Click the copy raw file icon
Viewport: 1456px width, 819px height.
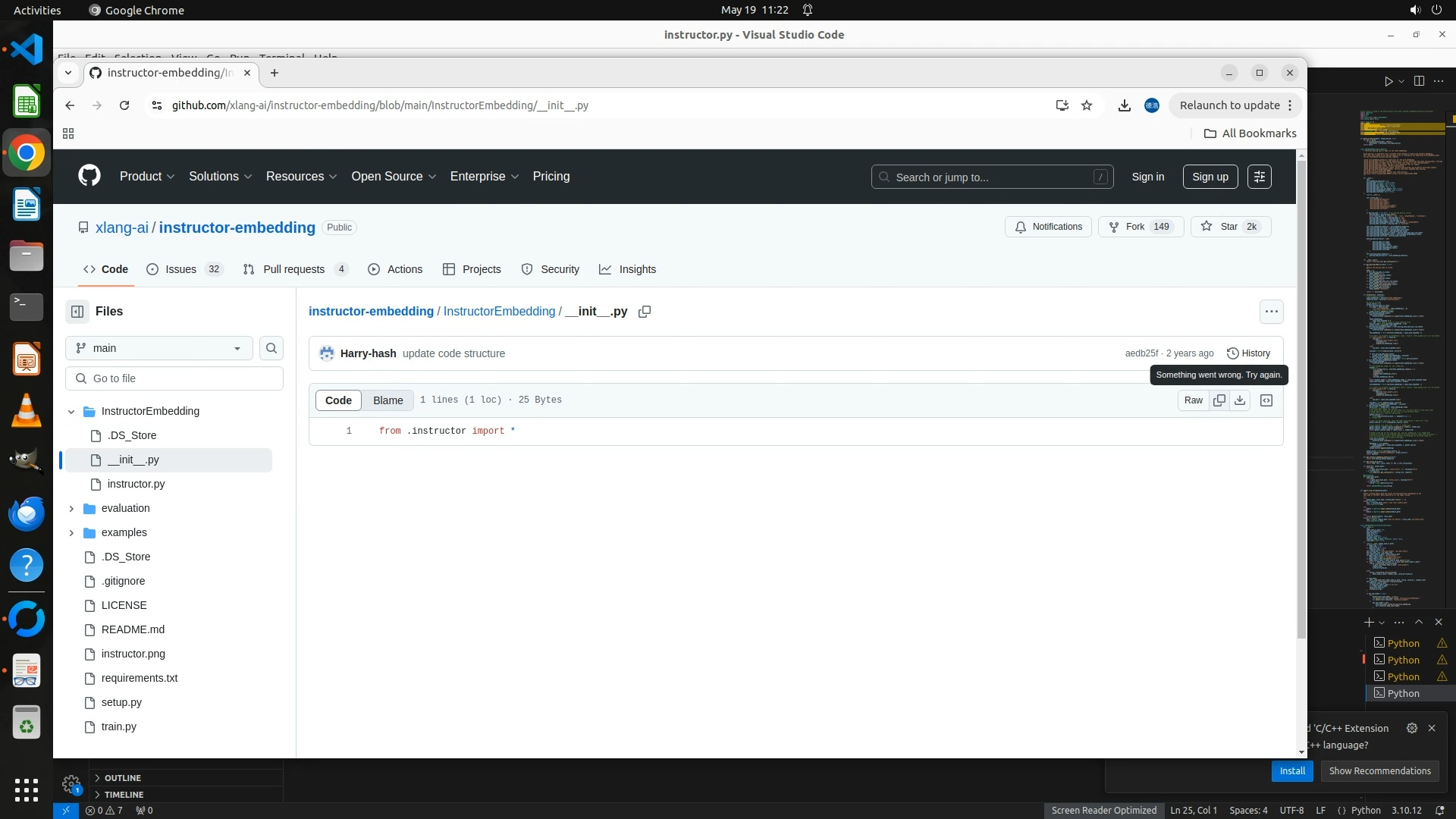tap(1219, 400)
